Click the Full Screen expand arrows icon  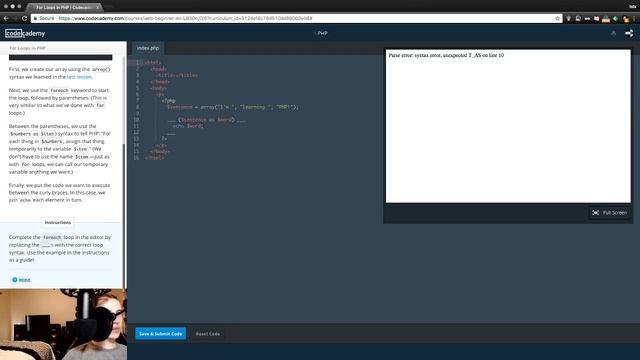(x=596, y=213)
